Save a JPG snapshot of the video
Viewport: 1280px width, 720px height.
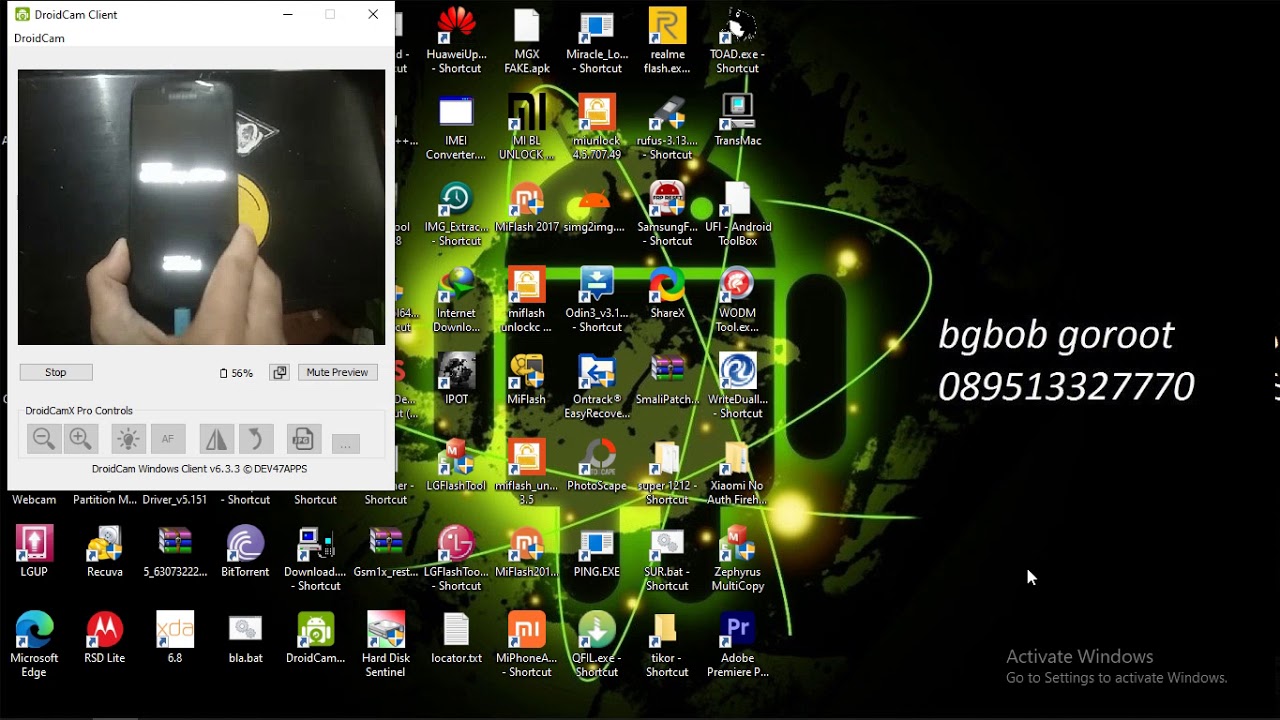pos(303,439)
